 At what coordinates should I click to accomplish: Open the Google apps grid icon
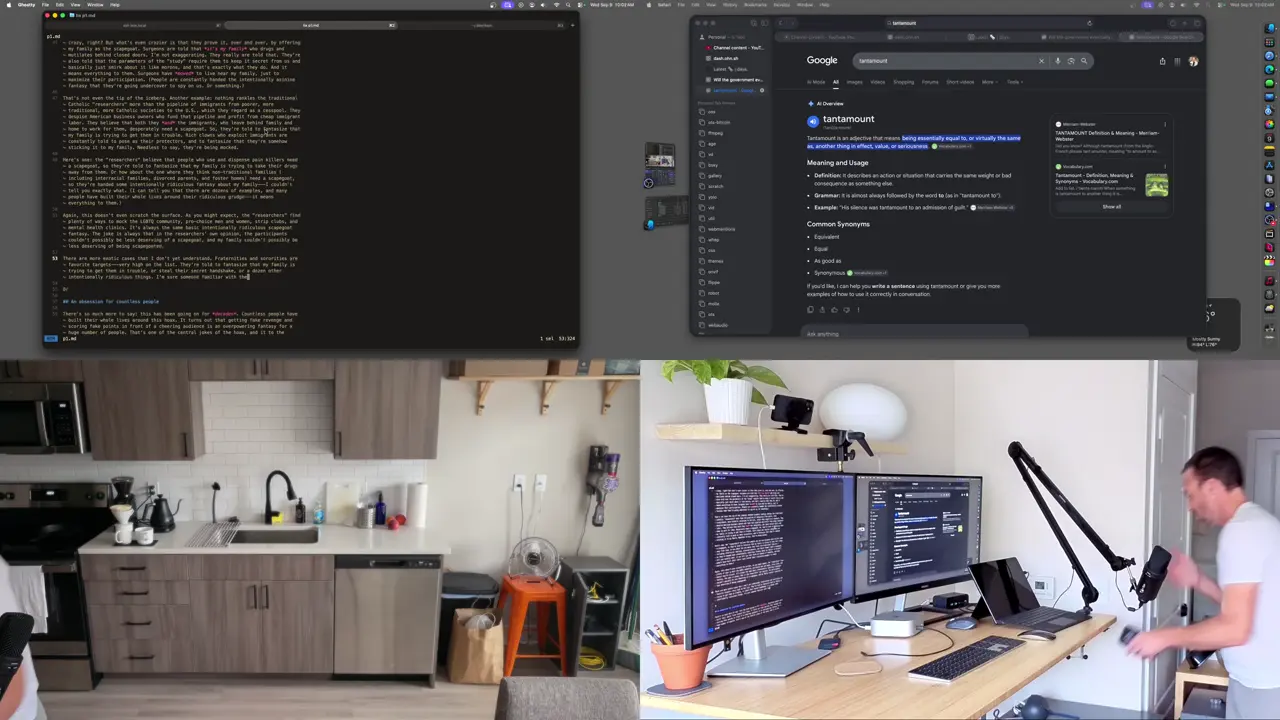[1178, 61]
